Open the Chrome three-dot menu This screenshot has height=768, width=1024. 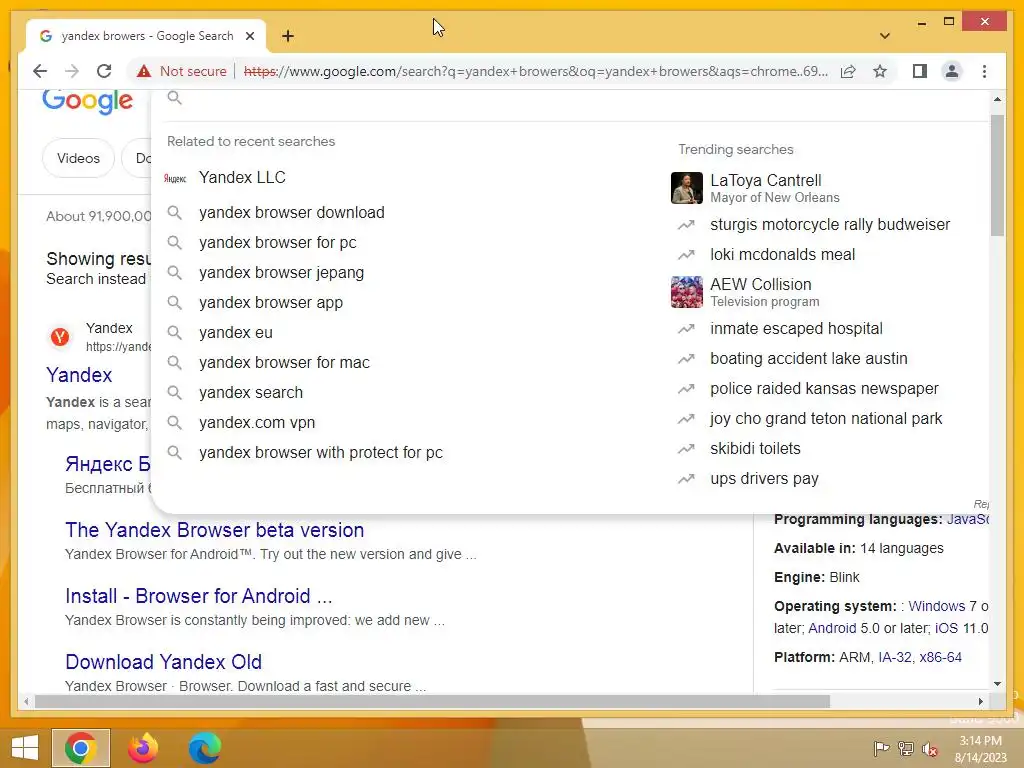click(x=984, y=71)
